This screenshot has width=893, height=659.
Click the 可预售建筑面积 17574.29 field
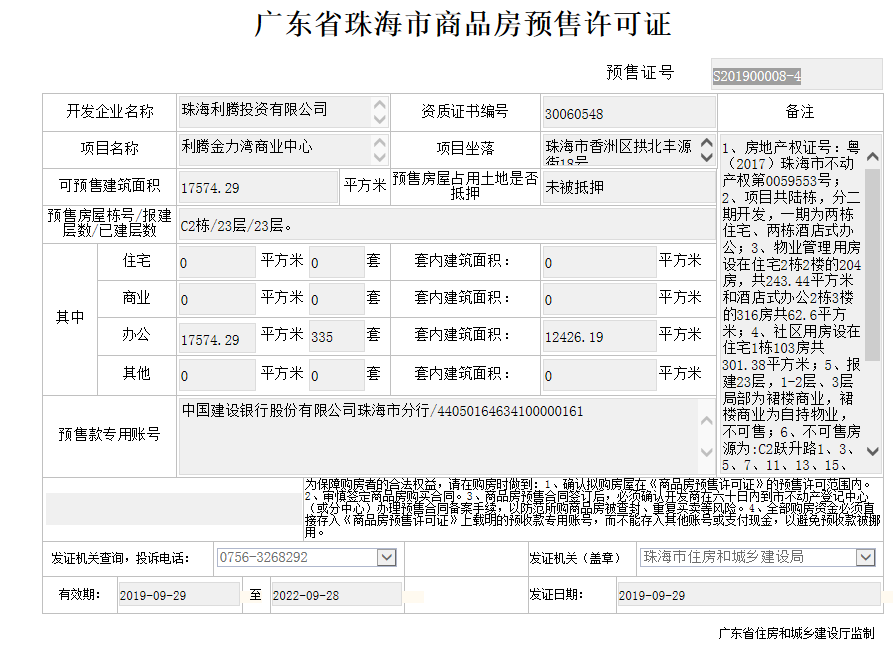click(x=257, y=187)
